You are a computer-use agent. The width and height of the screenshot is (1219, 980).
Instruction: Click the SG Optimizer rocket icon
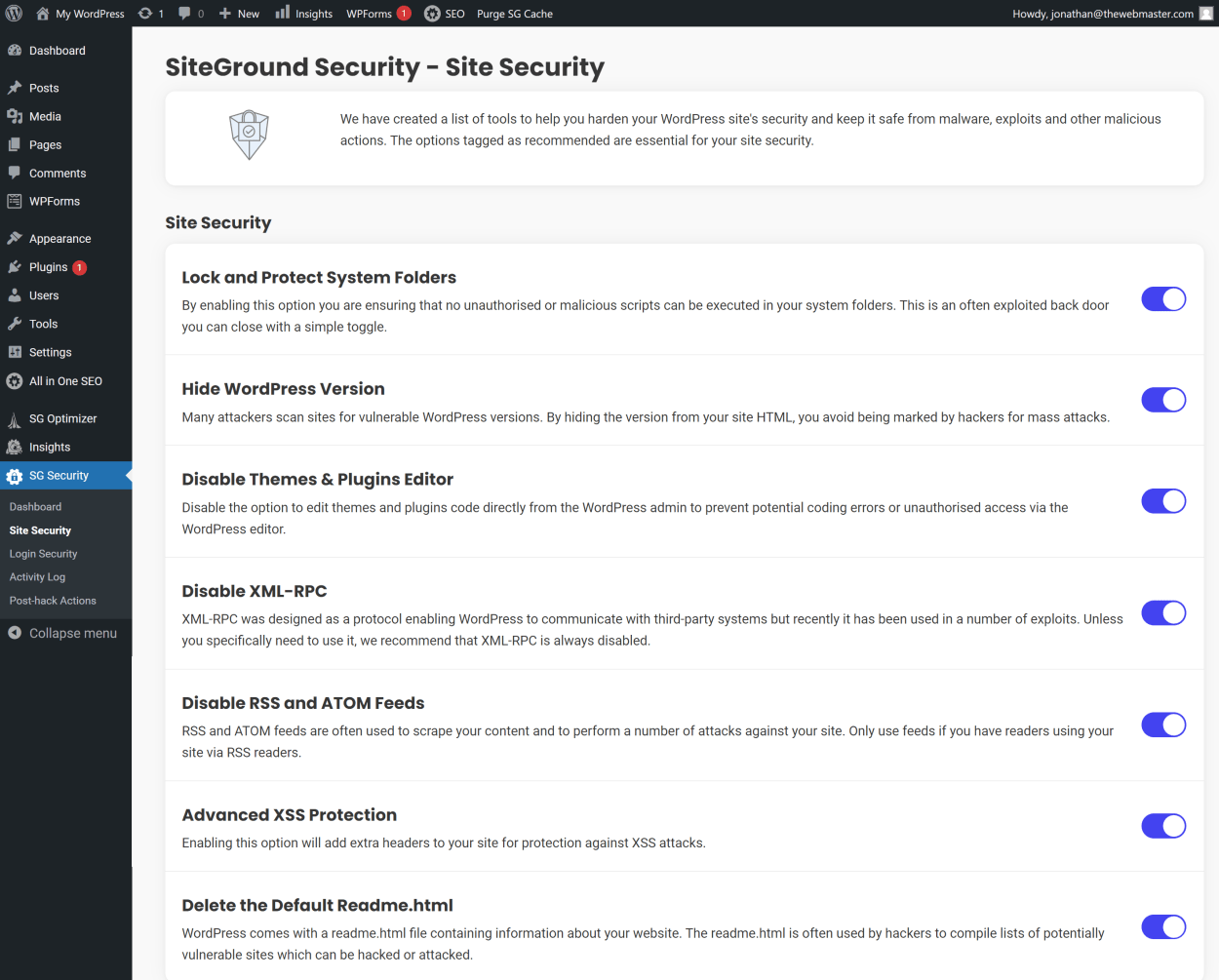(15, 419)
